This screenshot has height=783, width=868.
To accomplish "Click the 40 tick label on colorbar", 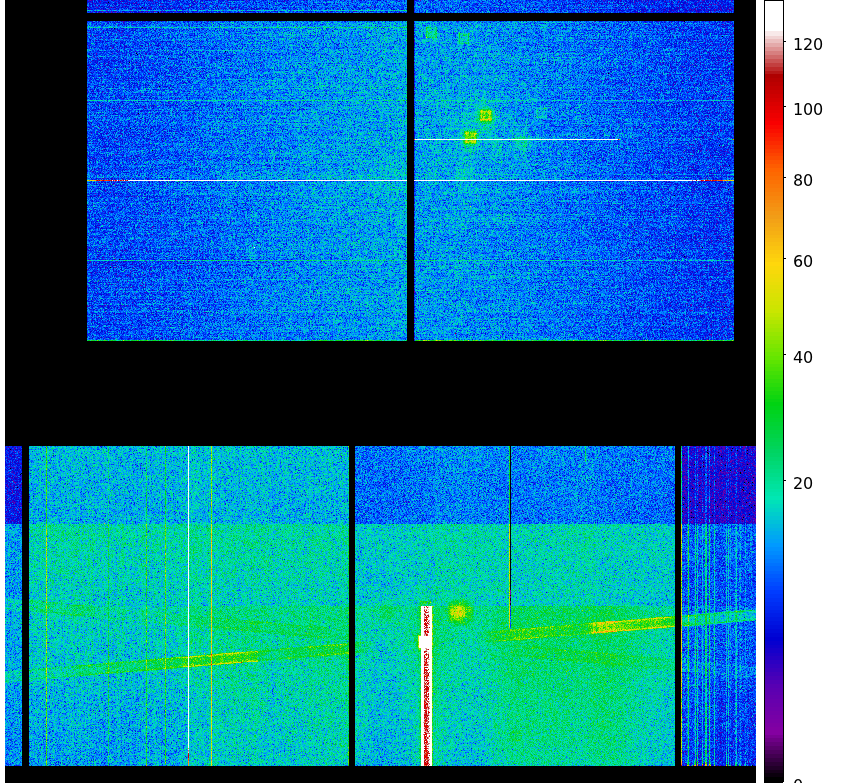I will [802, 357].
